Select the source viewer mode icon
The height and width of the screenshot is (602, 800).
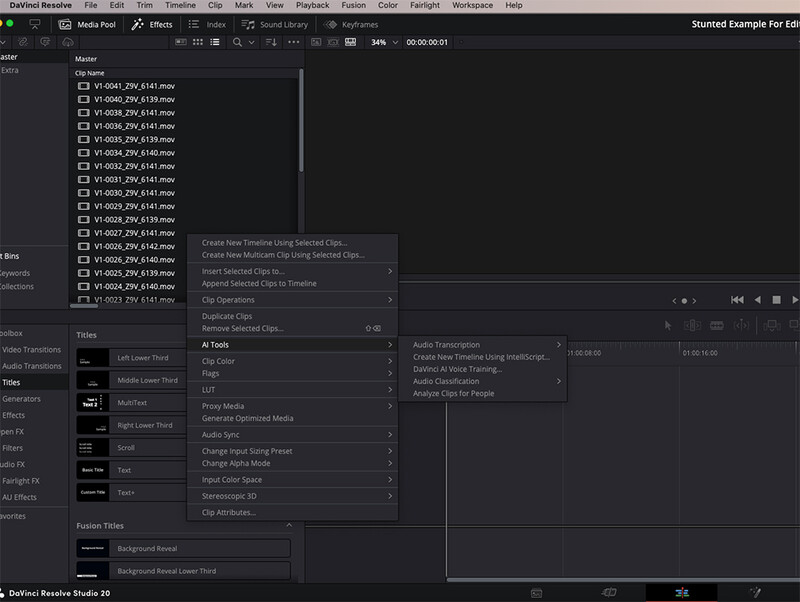point(316,42)
